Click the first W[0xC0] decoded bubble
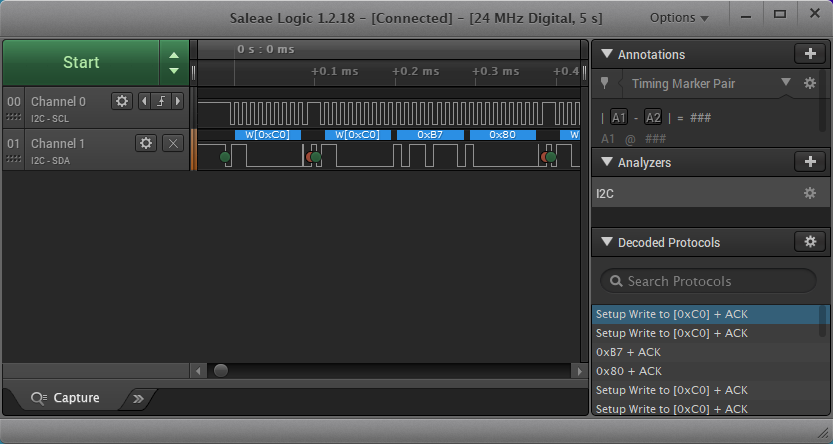The image size is (833, 444). [268, 135]
